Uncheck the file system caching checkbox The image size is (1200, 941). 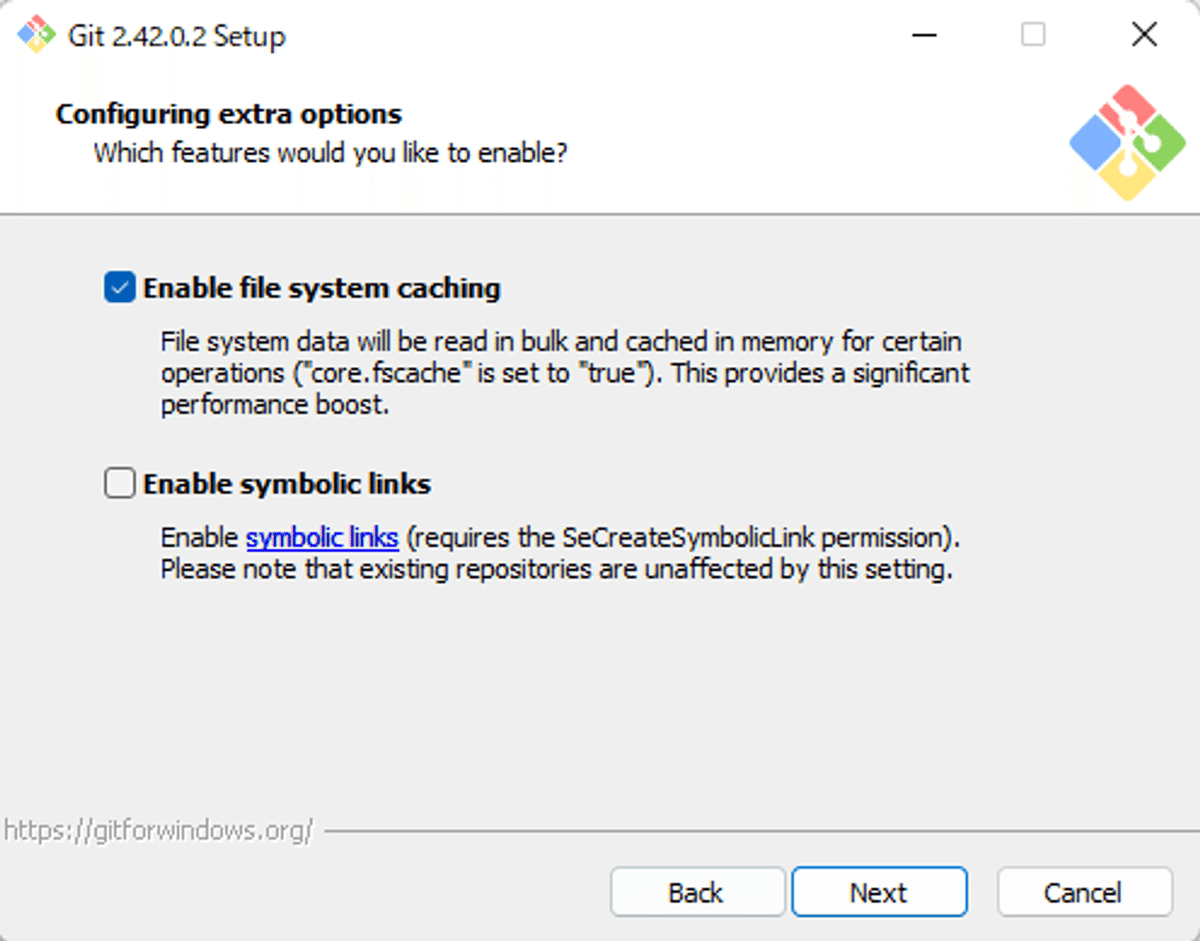tap(120, 289)
